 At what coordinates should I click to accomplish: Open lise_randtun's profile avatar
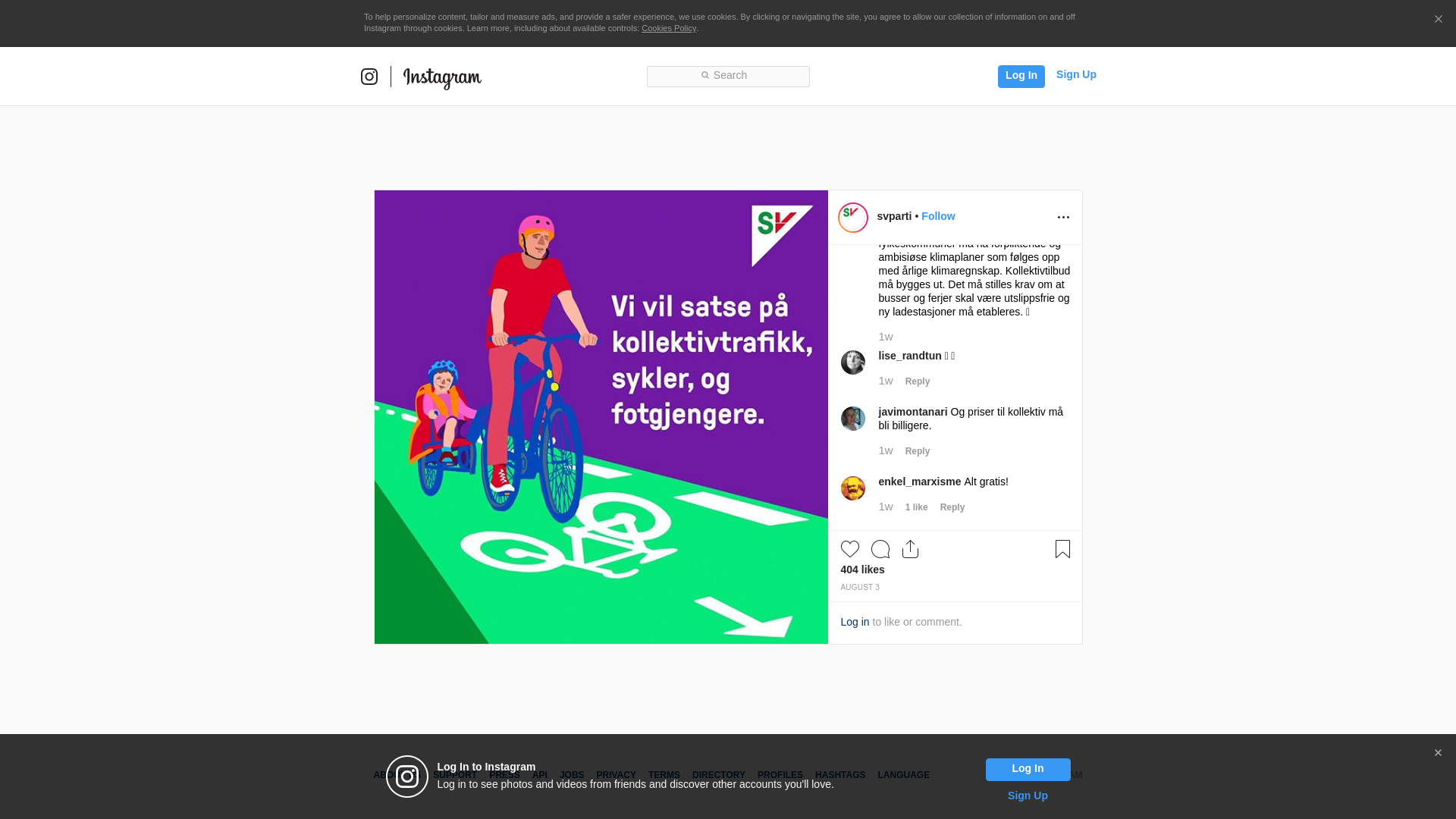pyautogui.click(x=853, y=362)
